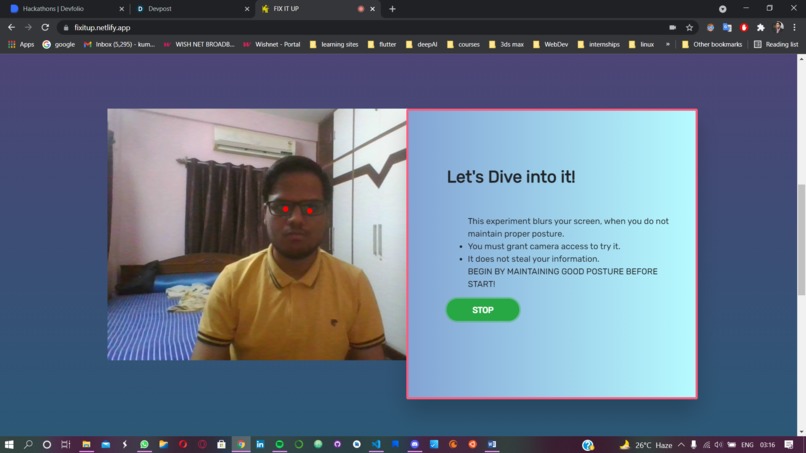Expand the internships bookmark folder

tap(599, 44)
